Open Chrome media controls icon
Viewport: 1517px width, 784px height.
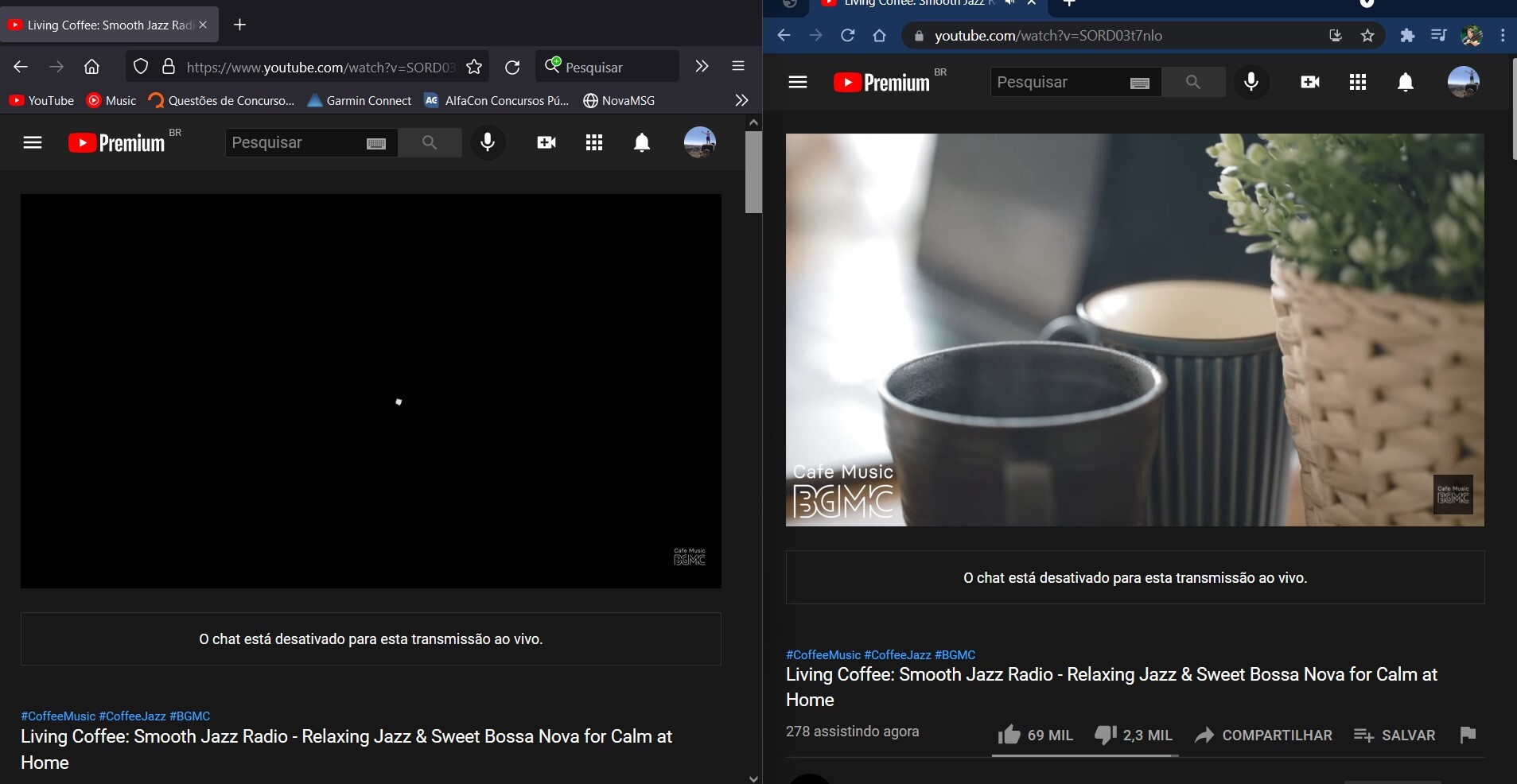point(1438,35)
